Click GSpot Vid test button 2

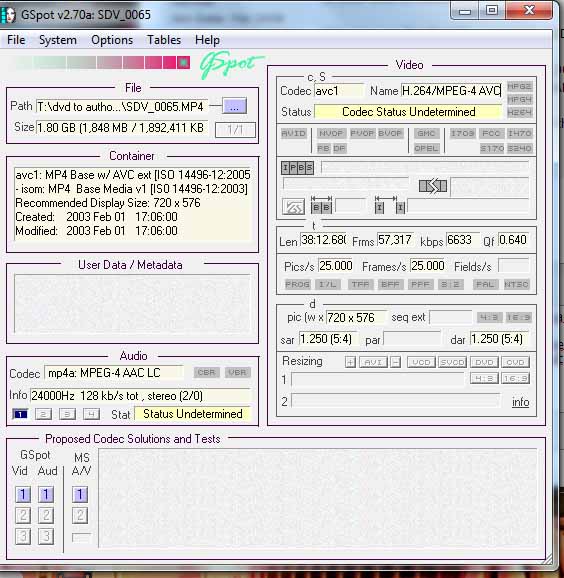tap(23, 515)
